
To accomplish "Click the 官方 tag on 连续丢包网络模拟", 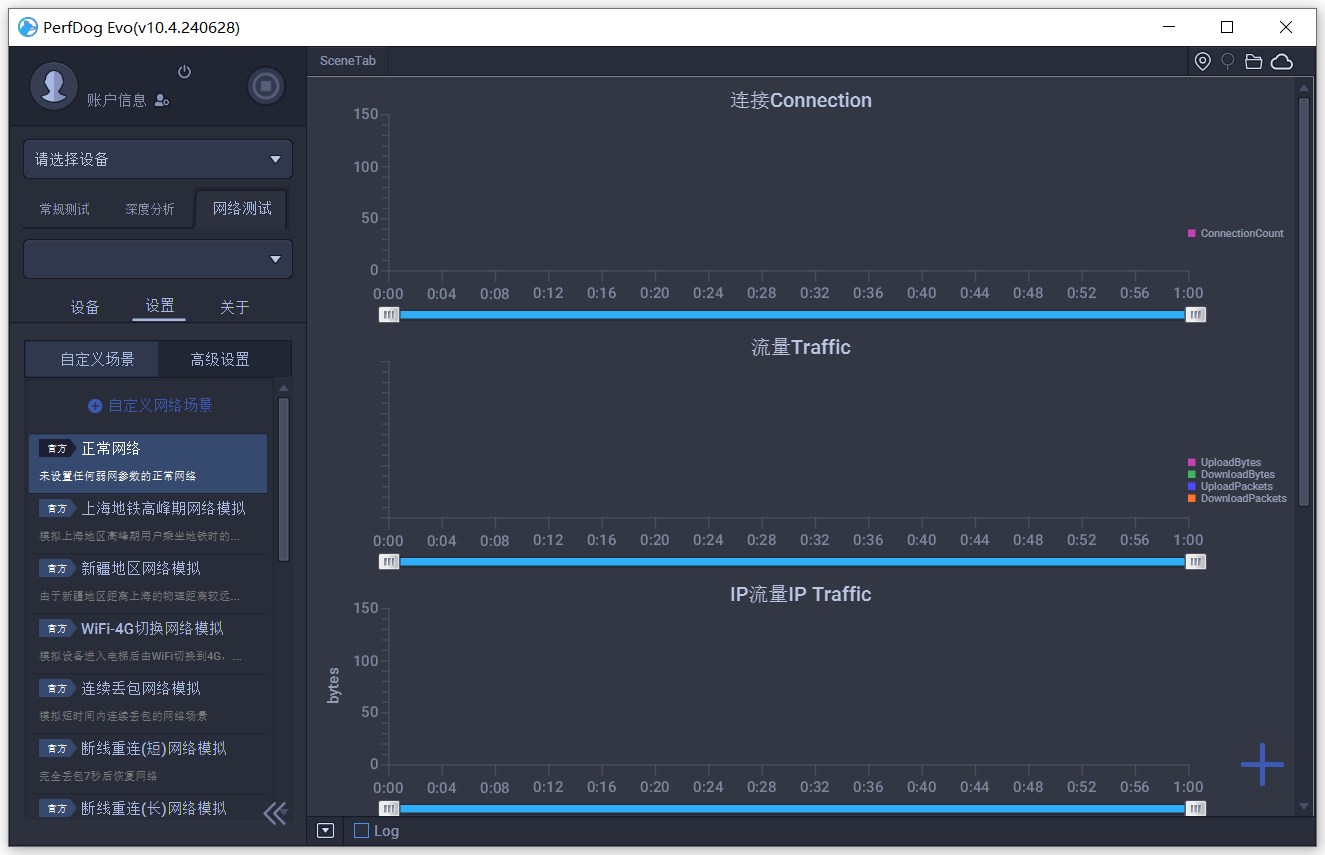I will click(x=56, y=688).
